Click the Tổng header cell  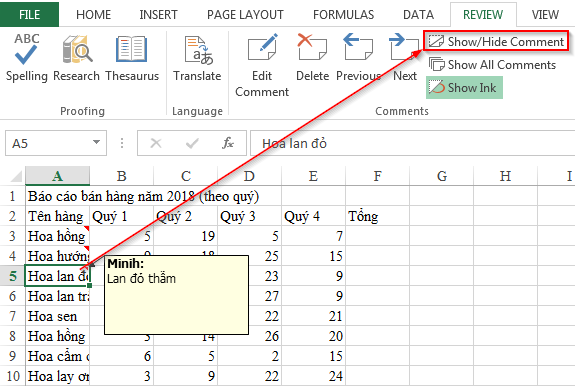pyautogui.click(x=377, y=216)
